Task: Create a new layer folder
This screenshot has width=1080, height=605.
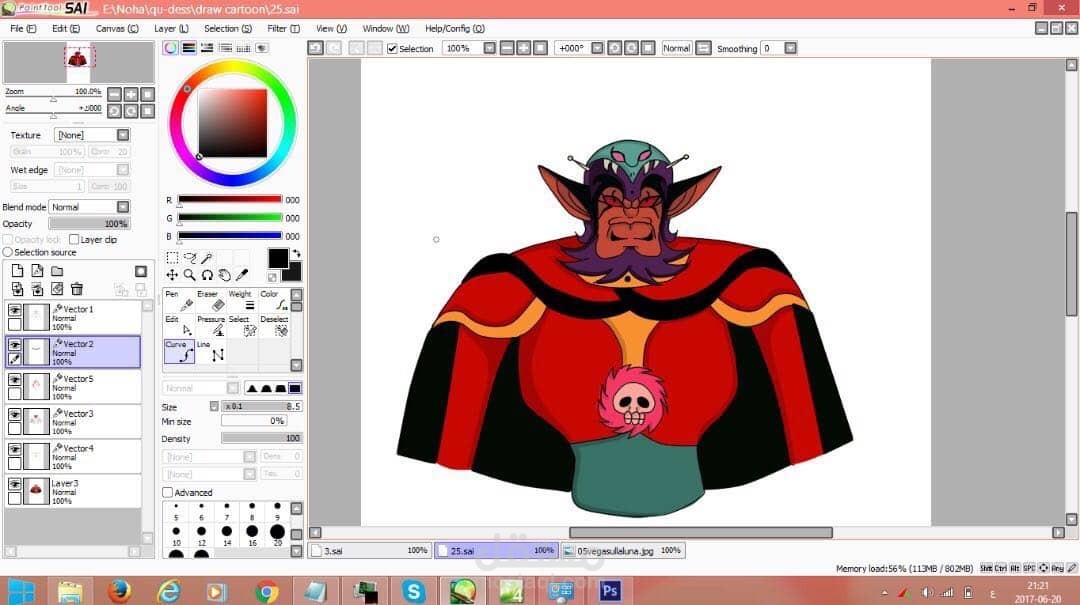Action: pyautogui.click(x=57, y=271)
